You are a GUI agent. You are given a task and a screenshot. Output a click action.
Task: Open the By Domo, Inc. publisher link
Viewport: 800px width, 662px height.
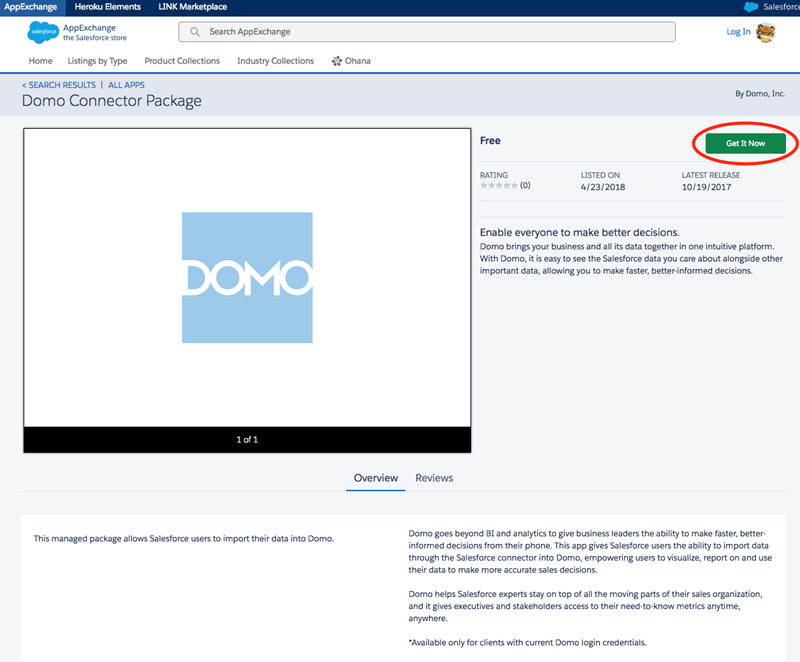[760, 92]
